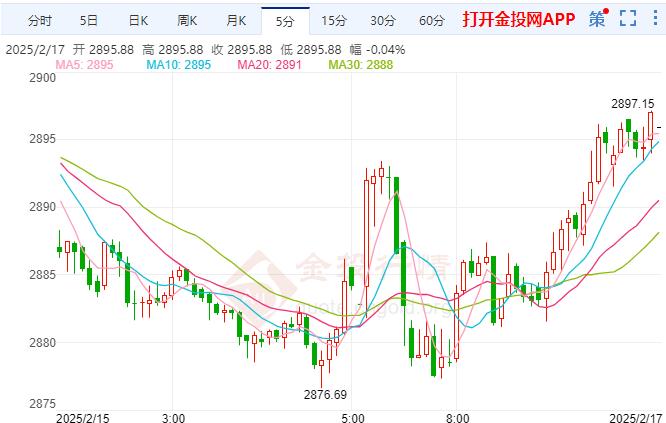Switch to the 月K tab

[236, 20]
